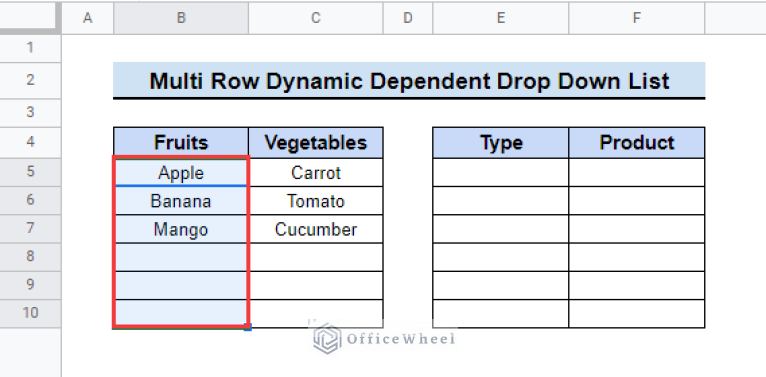This screenshot has height=377, width=766.
Task: Click the Carrot cell
Action: click(x=316, y=172)
